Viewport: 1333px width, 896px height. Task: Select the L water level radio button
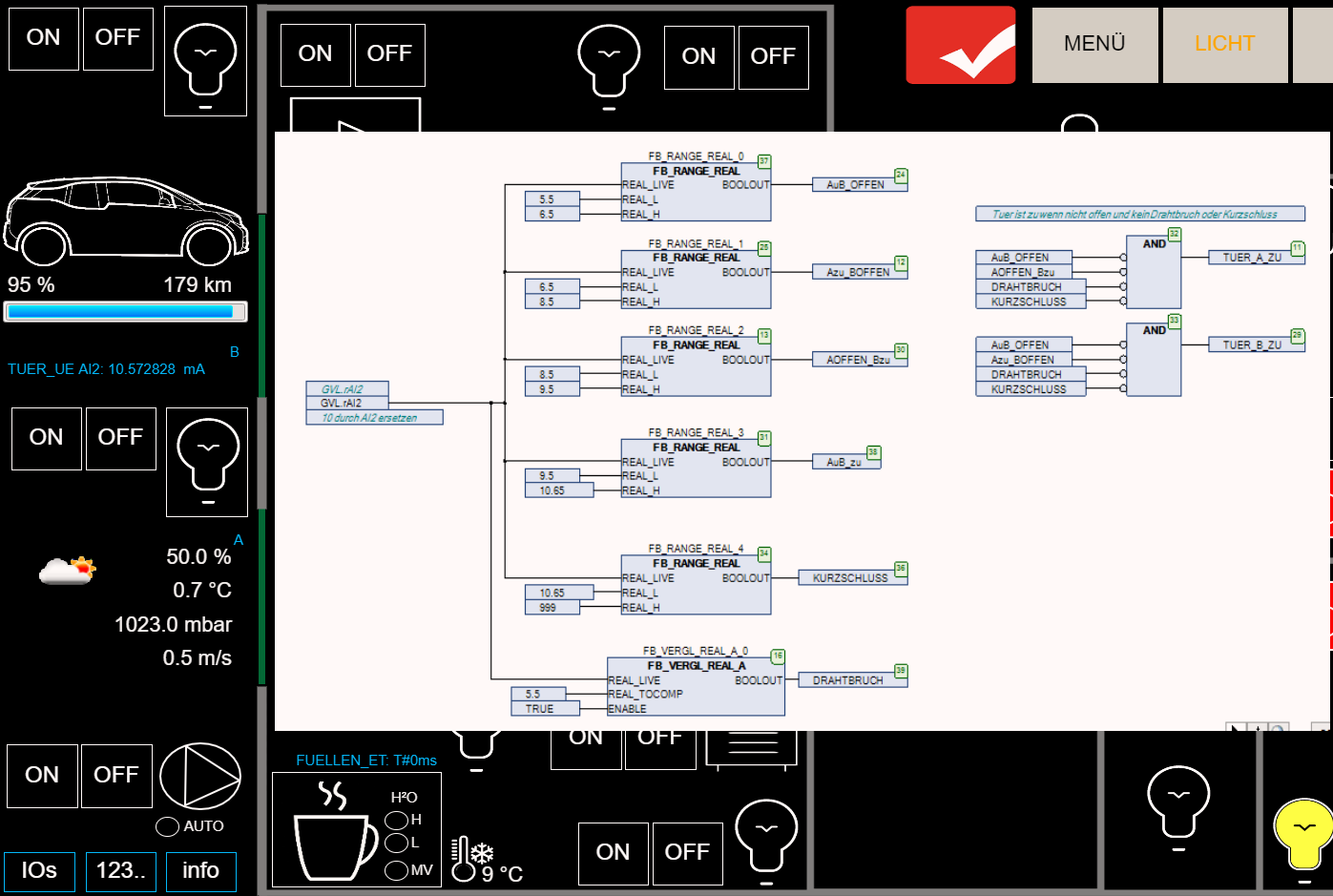[x=396, y=843]
